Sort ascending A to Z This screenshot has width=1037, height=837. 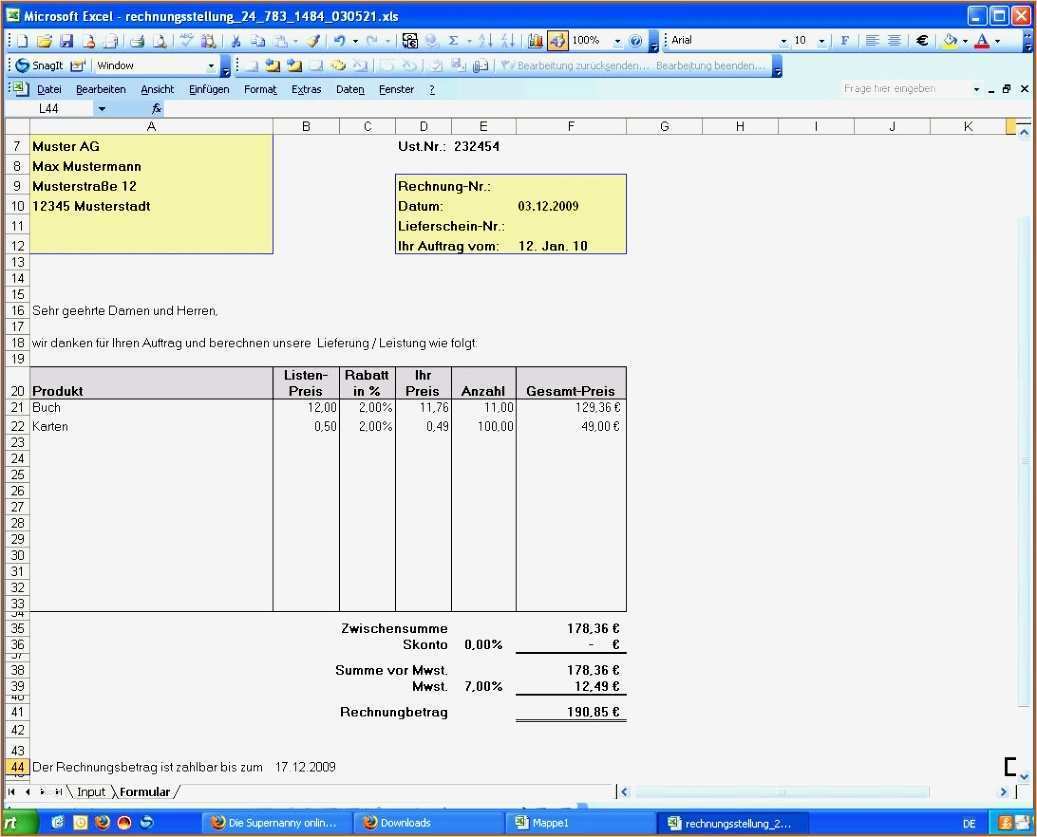coord(485,41)
